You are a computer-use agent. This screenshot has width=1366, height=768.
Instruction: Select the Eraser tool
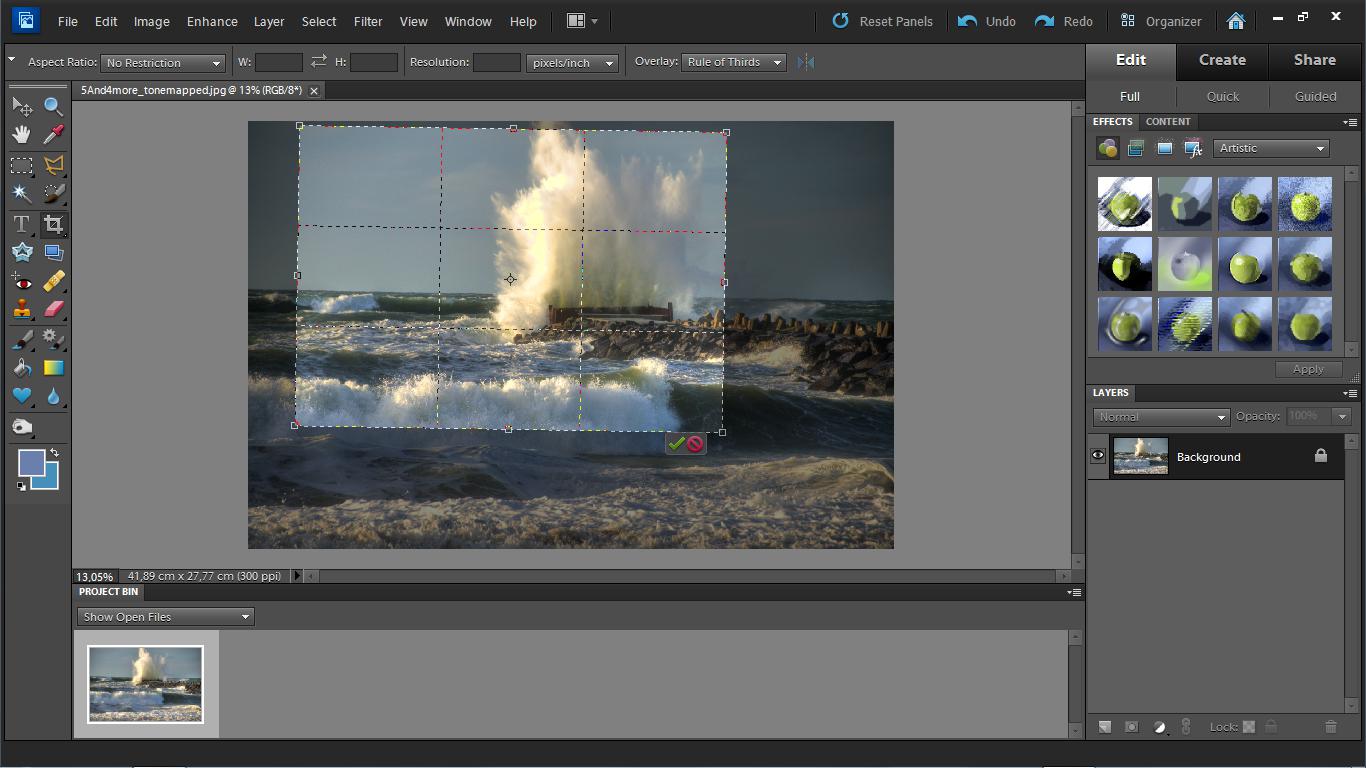tap(54, 309)
